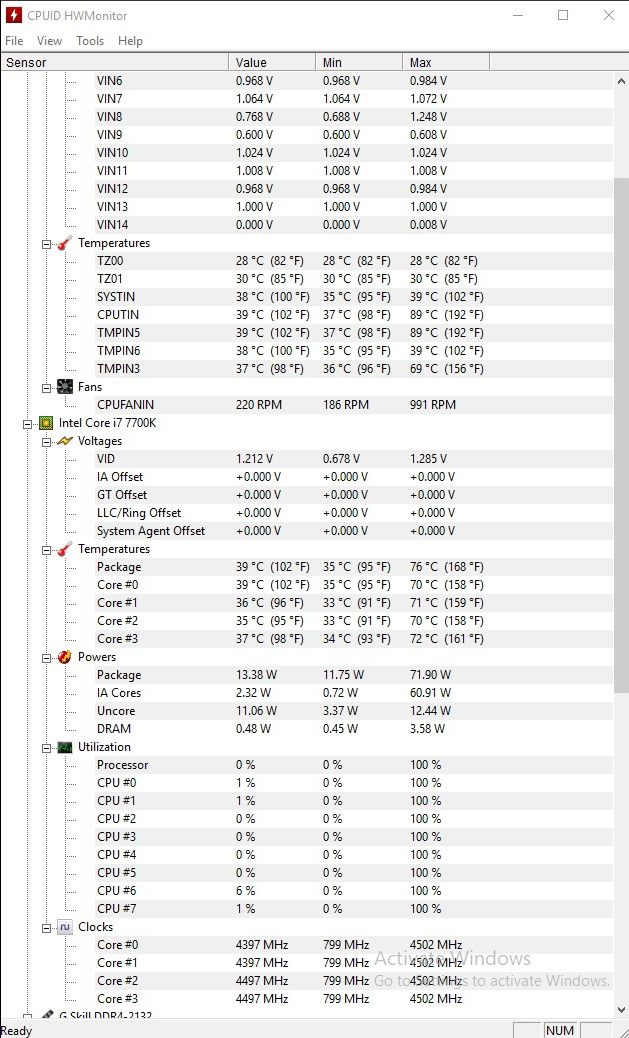
Task: Click the HWMonitor app icon in title bar
Action: point(14,16)
